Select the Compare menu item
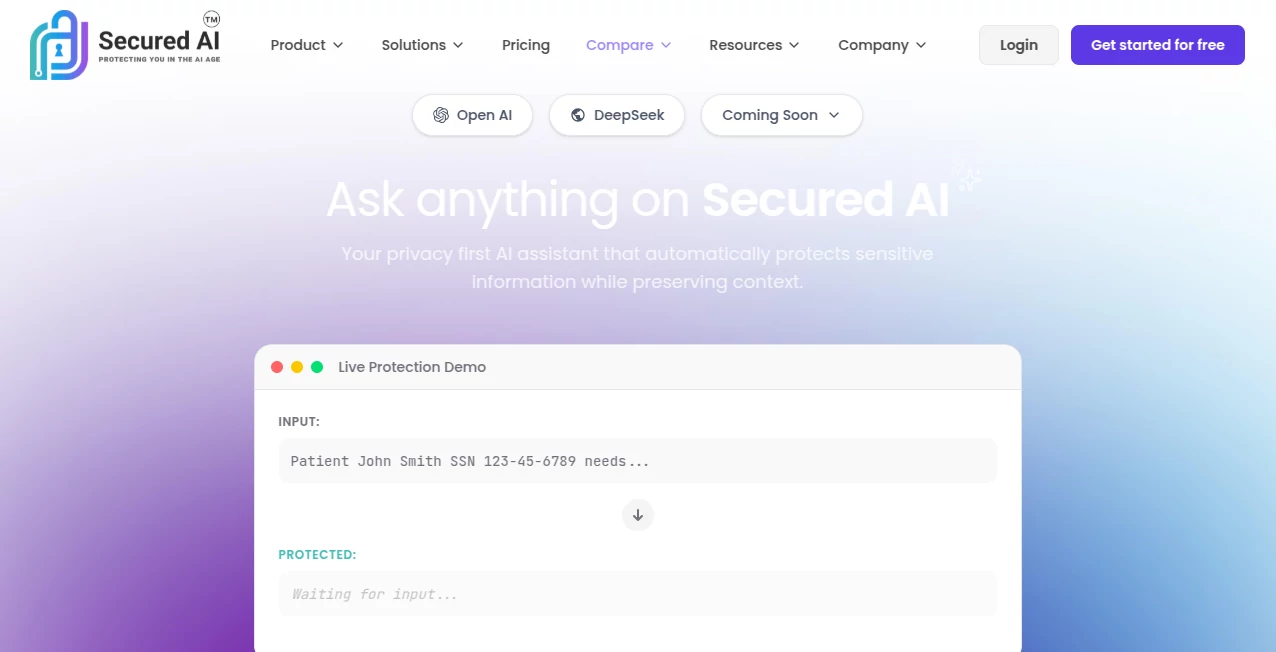Screen dimensions: 1276x652 pyautogui.click(x=627, y=45)
